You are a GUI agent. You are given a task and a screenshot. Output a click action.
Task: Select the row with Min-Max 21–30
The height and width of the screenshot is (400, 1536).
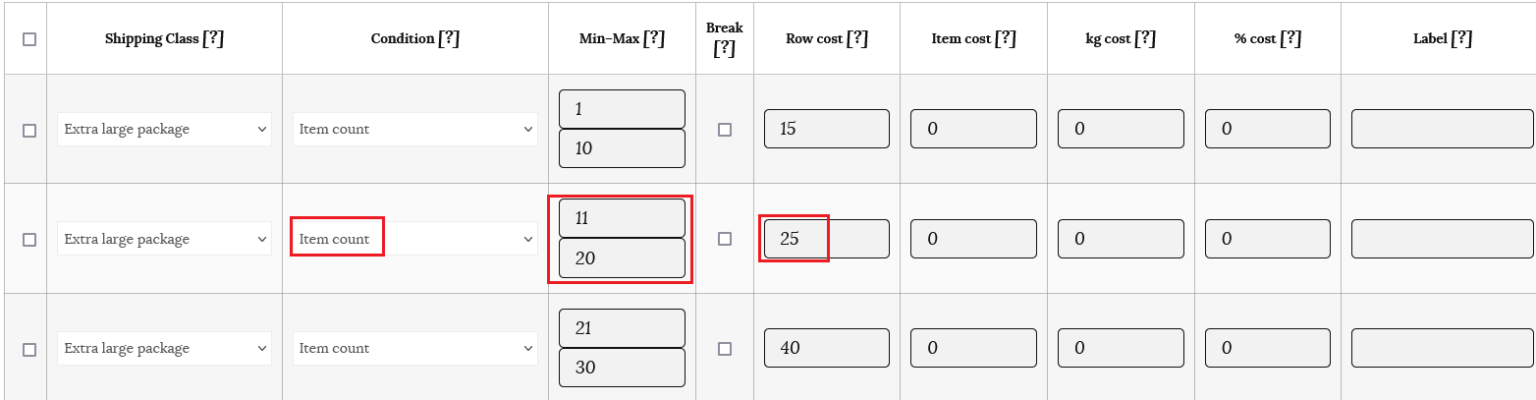pos(29,349)
